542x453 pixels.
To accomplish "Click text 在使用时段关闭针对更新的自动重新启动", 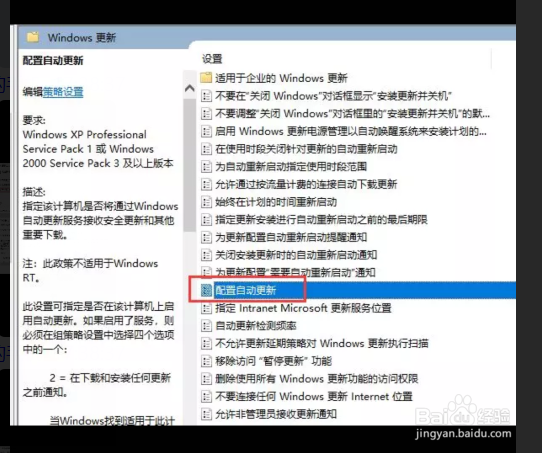I will pos(306,149).
